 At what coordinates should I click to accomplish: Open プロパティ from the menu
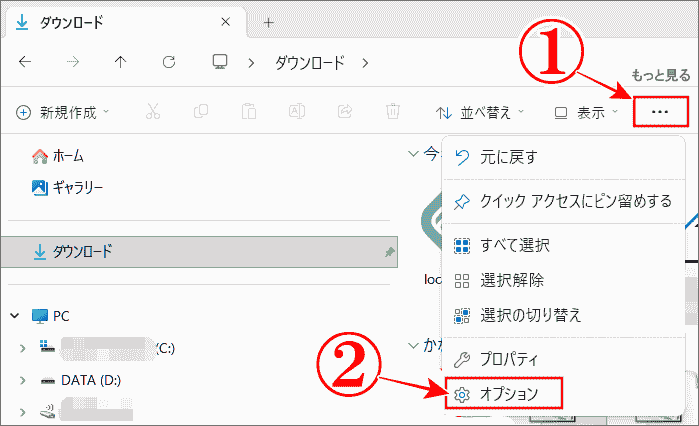pos(563,359)
